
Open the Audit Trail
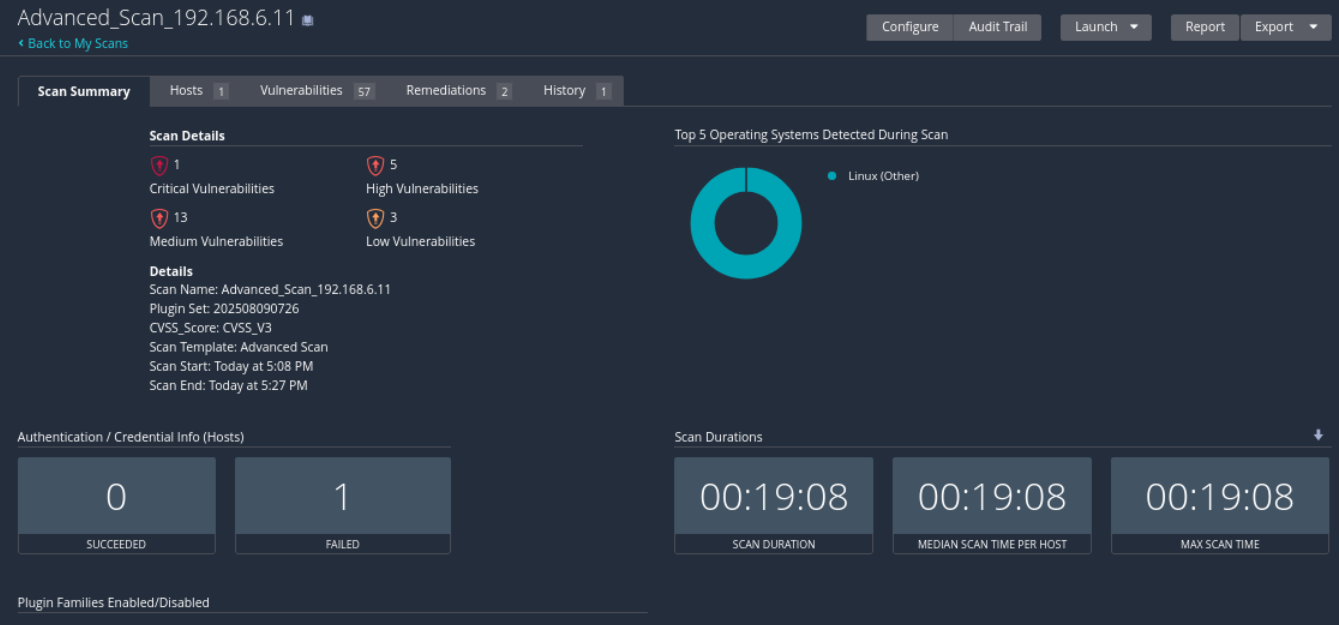[x=997, y=27]
